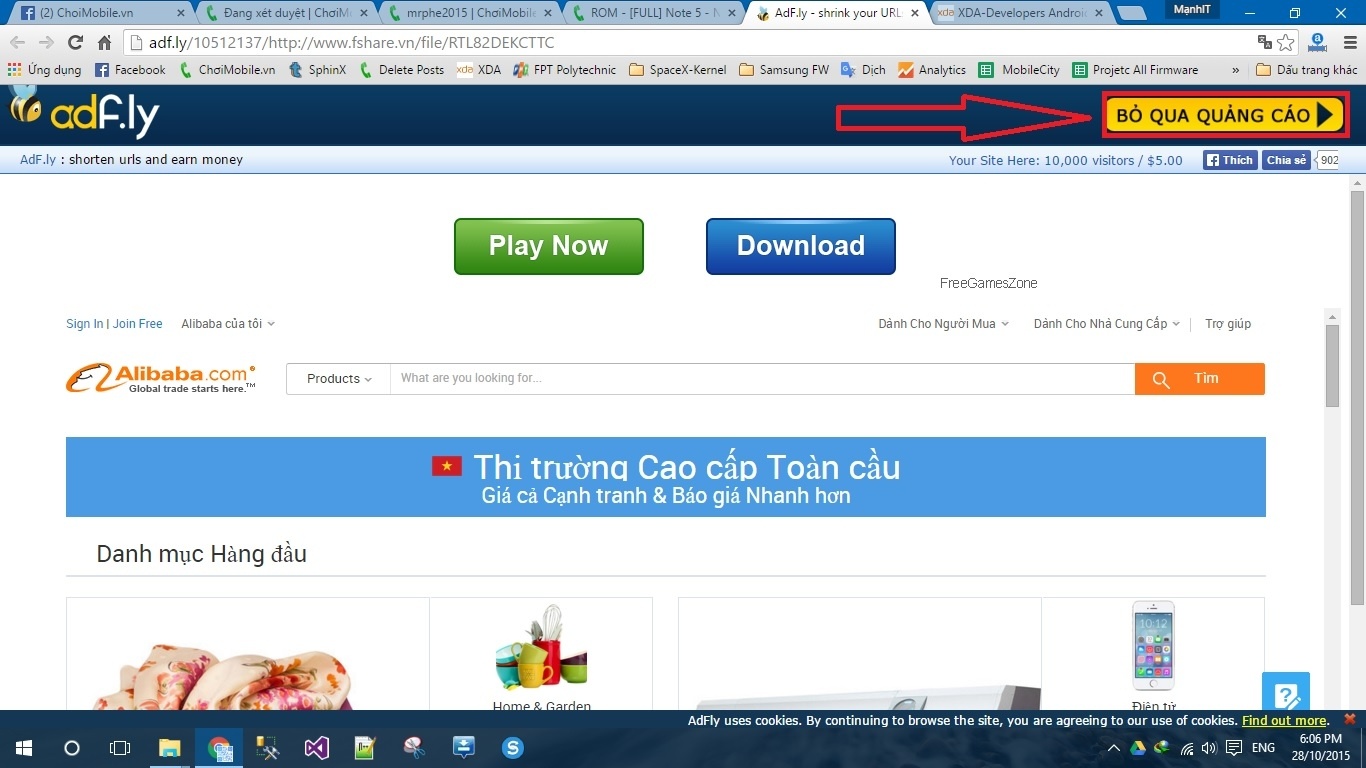Open the Delete Posts bookmark
The image size is (1366, 768).
pos(401,70)
